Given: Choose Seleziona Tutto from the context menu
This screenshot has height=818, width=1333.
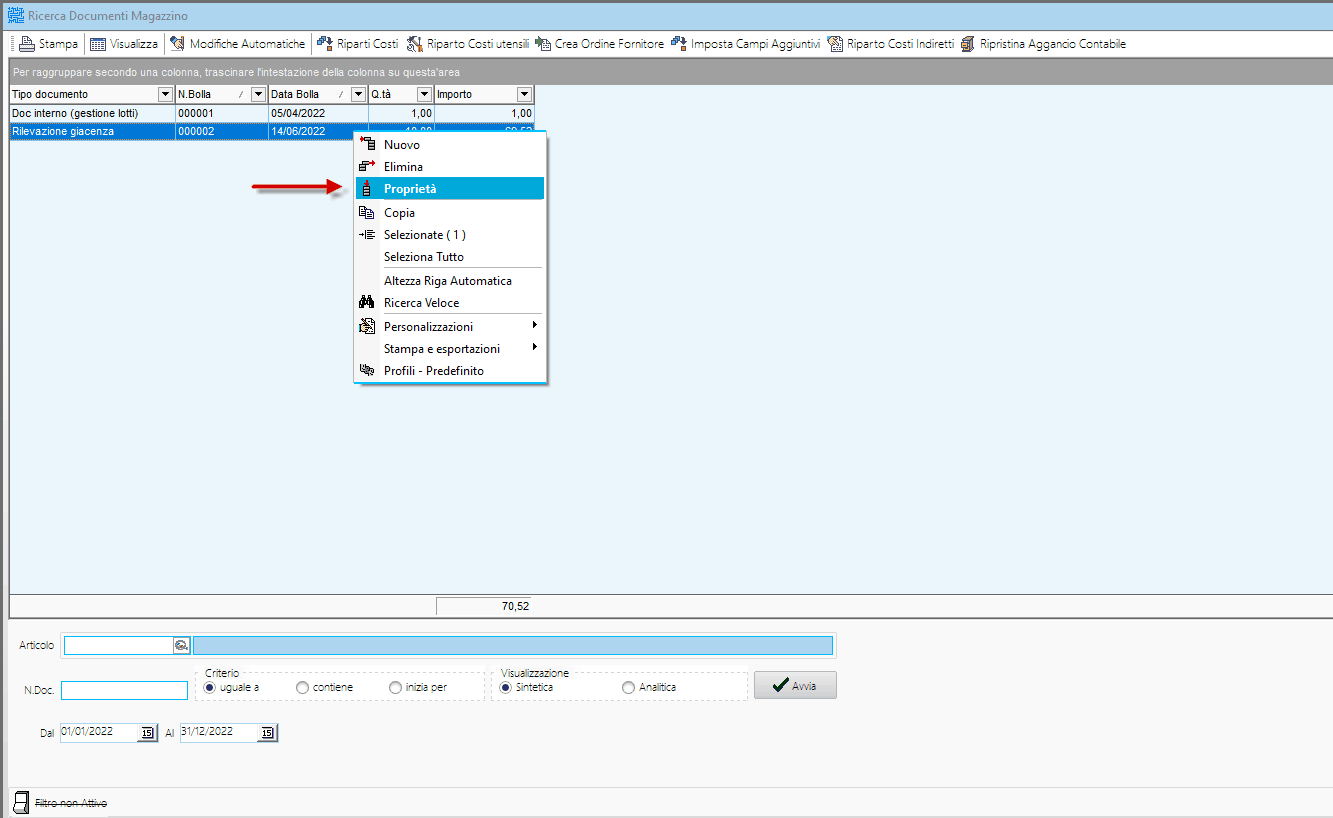Looking at the screenshot, I should (450, 257).
